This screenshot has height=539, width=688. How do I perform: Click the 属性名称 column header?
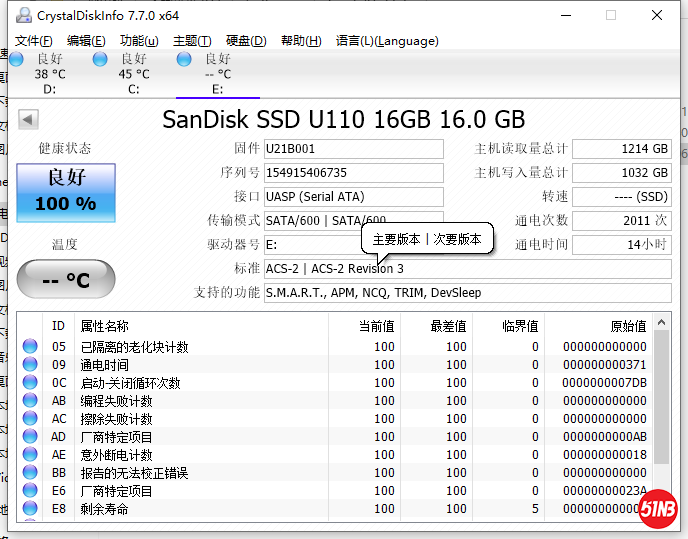point(104,326)
